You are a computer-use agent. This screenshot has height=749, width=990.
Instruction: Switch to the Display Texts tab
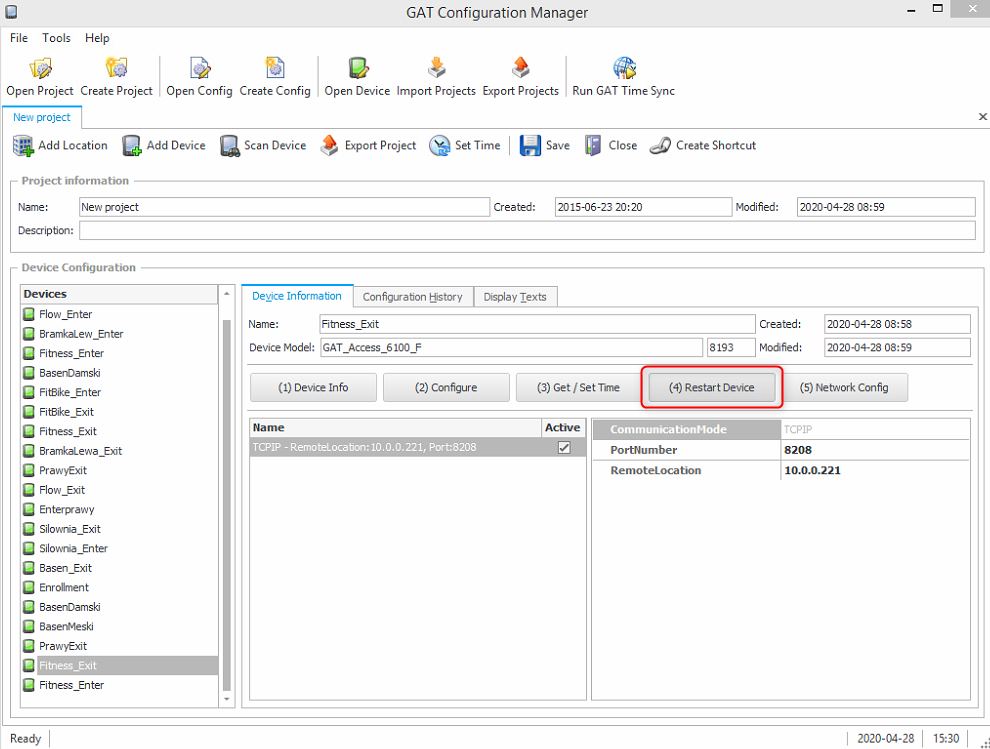pos(515,297)
